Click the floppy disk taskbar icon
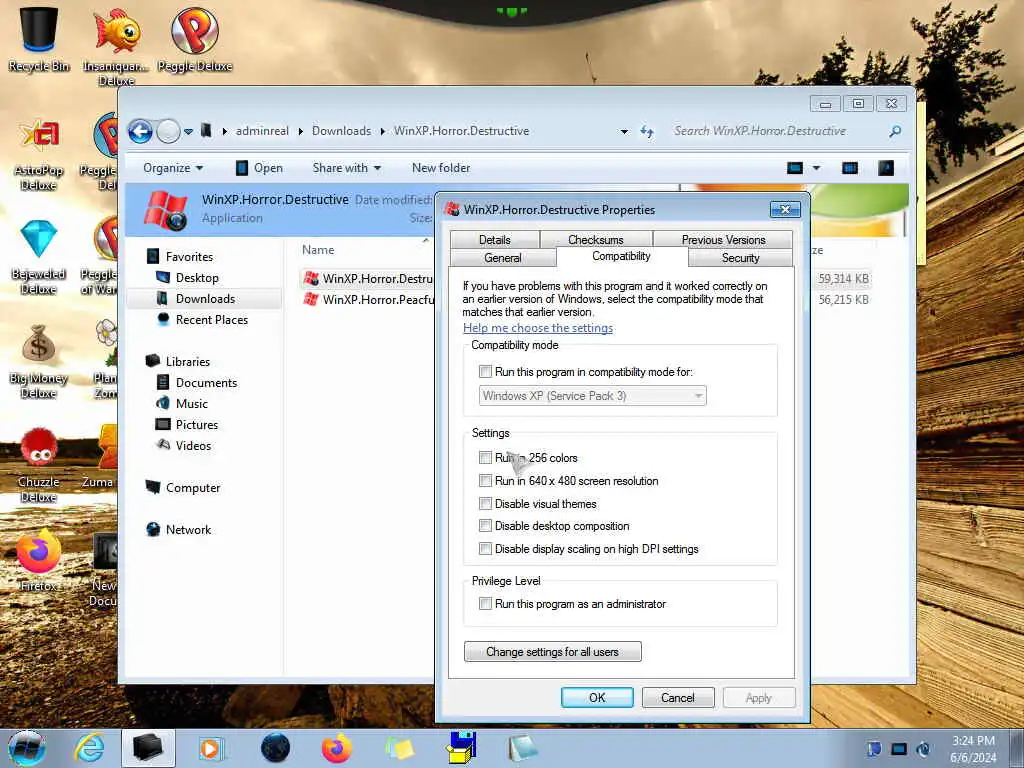The height and width of the screenshot is (768, 1024). [x=462, y=748]
